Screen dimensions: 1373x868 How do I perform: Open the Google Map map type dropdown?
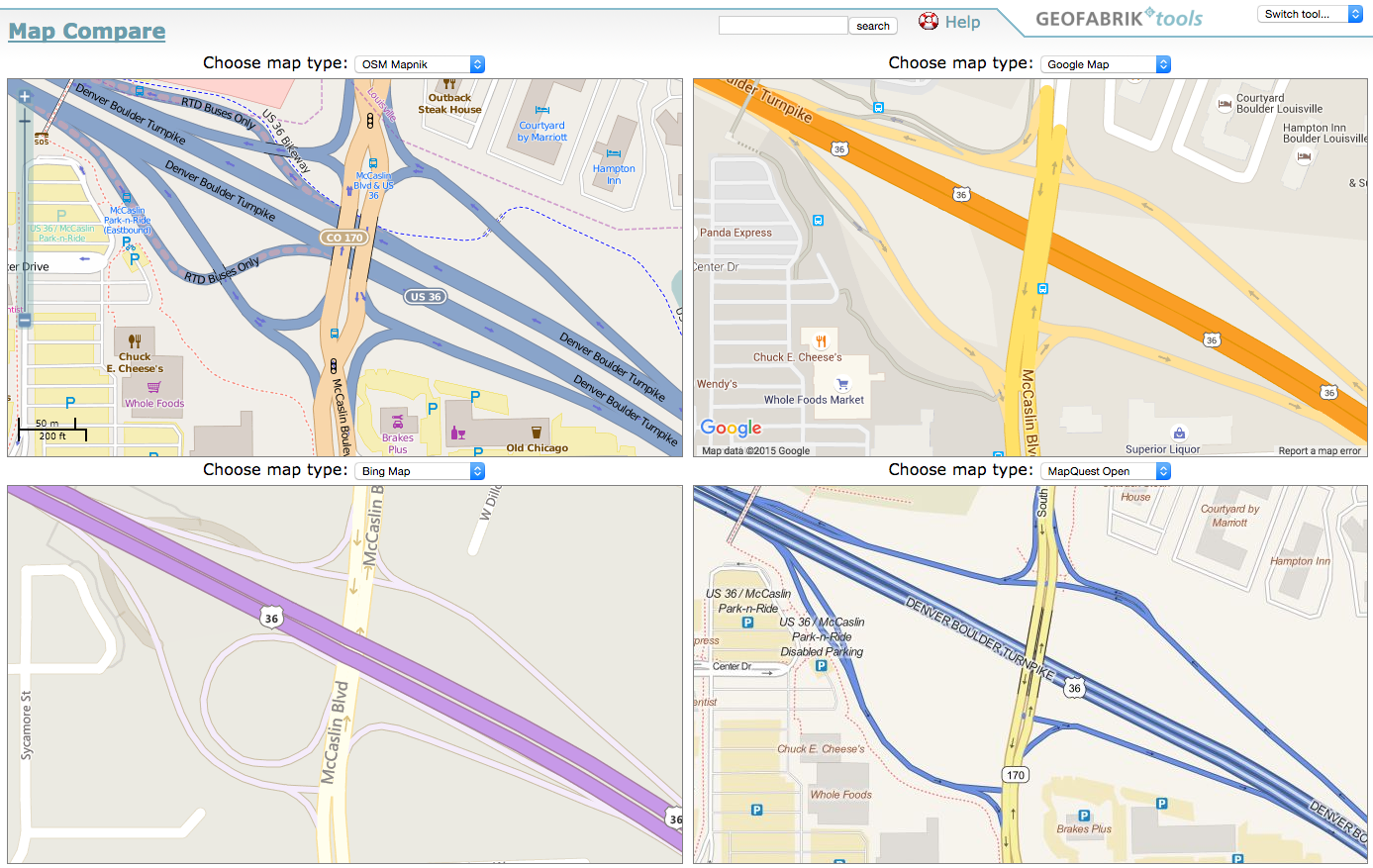click(x=1106, y=64)
